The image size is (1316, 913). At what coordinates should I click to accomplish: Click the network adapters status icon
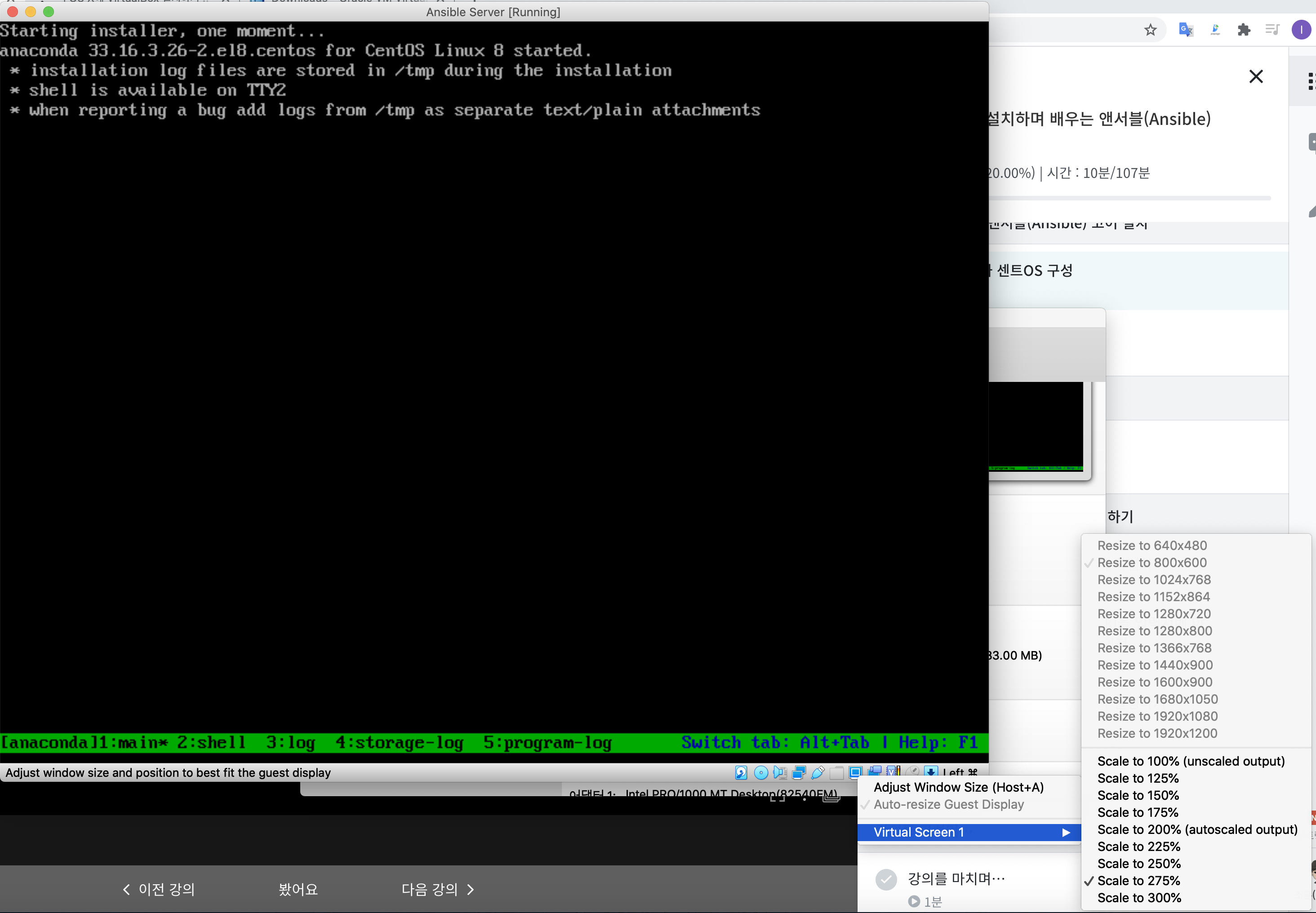tap(799, 773)
